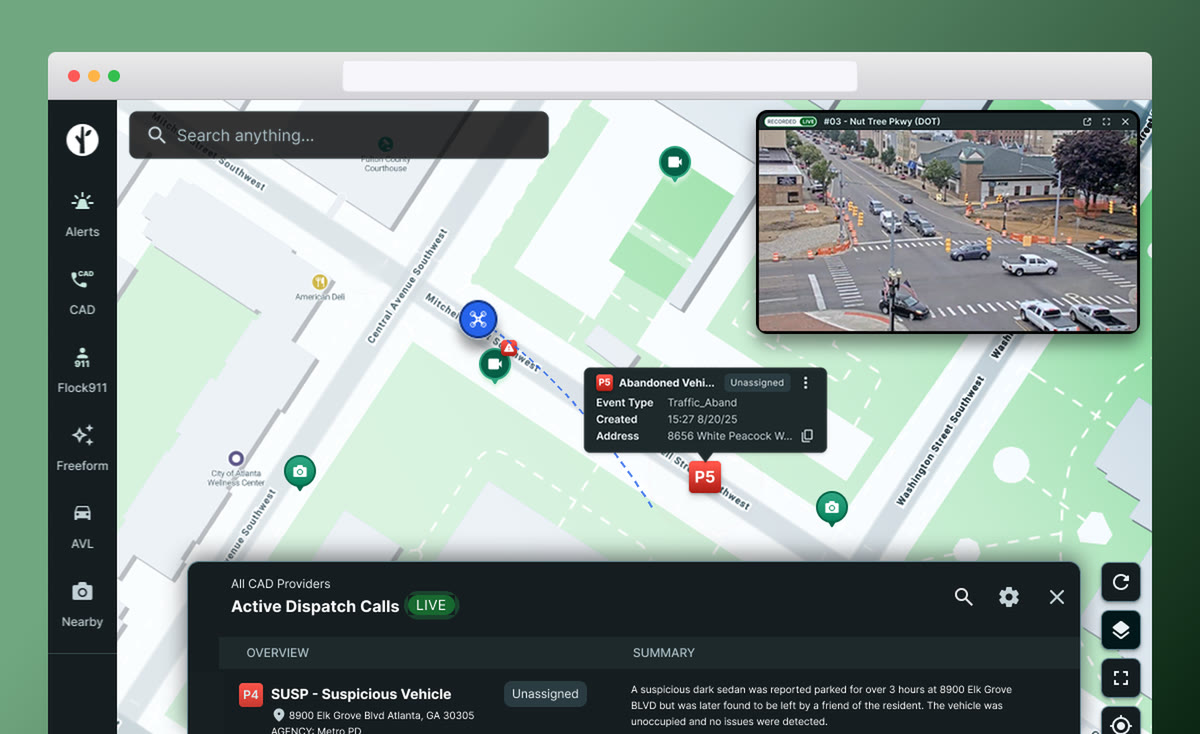Screen dimensions: 1200x734
Task: Click the LIVE badge by Active Dispatch Calls
Action: pyautogui.click(x=431, y=605)
